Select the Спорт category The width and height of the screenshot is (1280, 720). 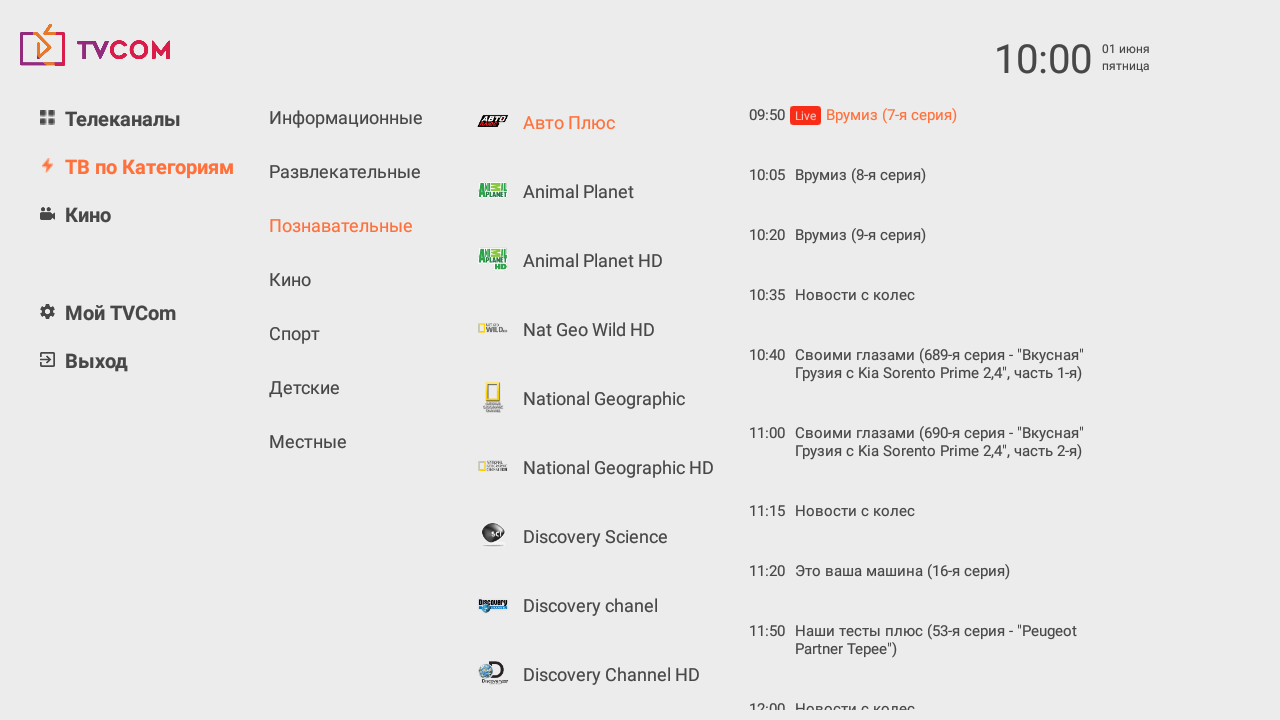click(x=294, y=334)
